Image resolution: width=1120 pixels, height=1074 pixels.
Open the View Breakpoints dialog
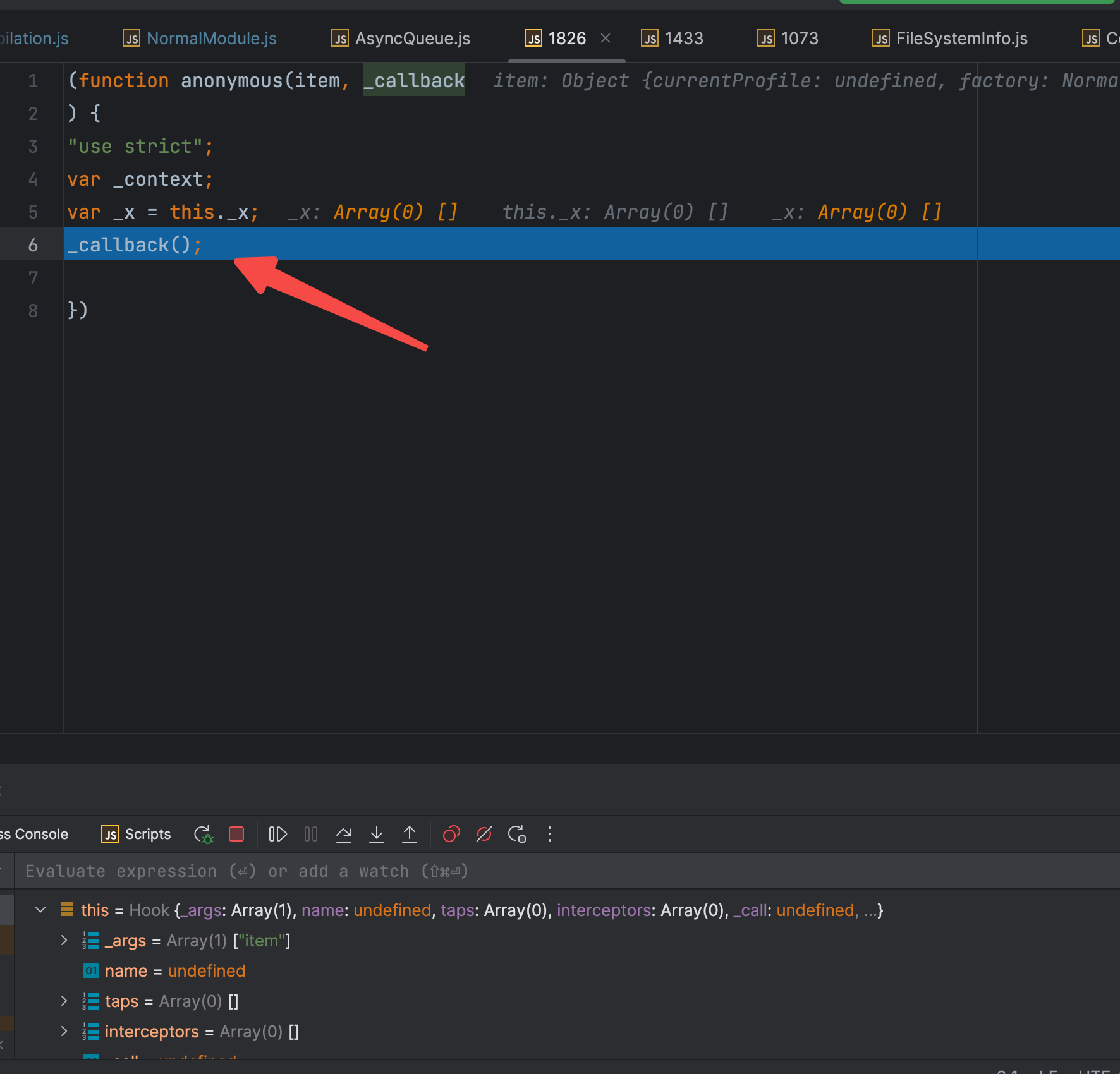(x=451, y=835)
